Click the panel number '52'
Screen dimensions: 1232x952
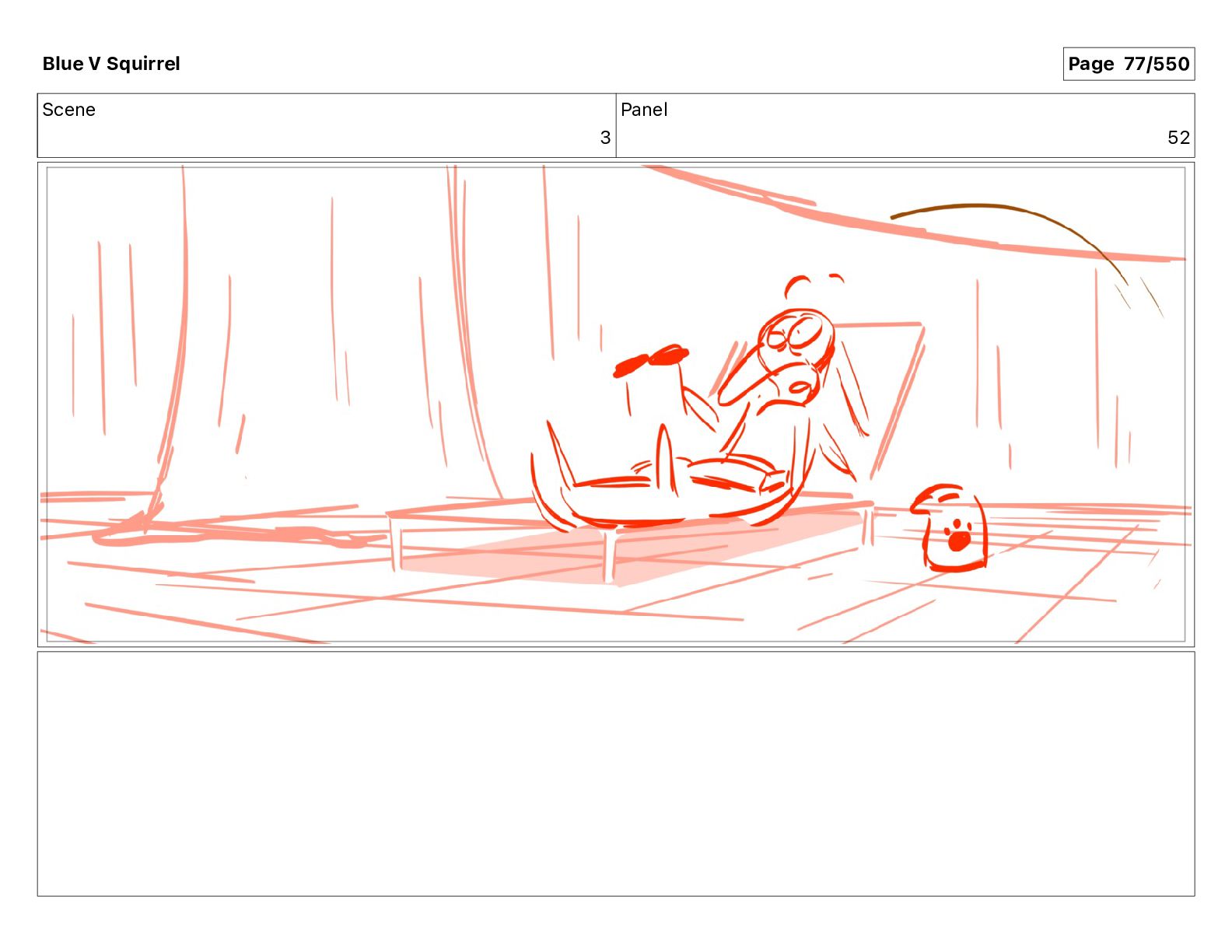1178,138
